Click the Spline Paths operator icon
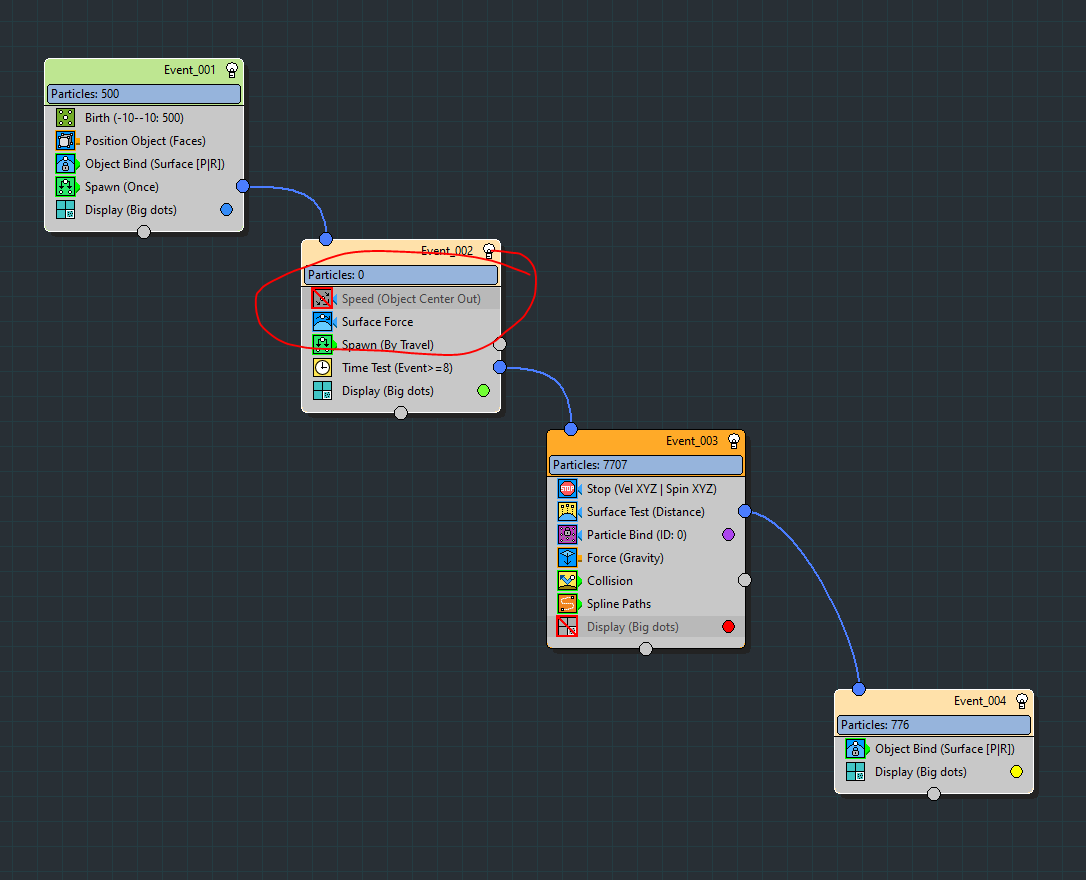This screenshot has height=880, width=1086. point(567,604)
